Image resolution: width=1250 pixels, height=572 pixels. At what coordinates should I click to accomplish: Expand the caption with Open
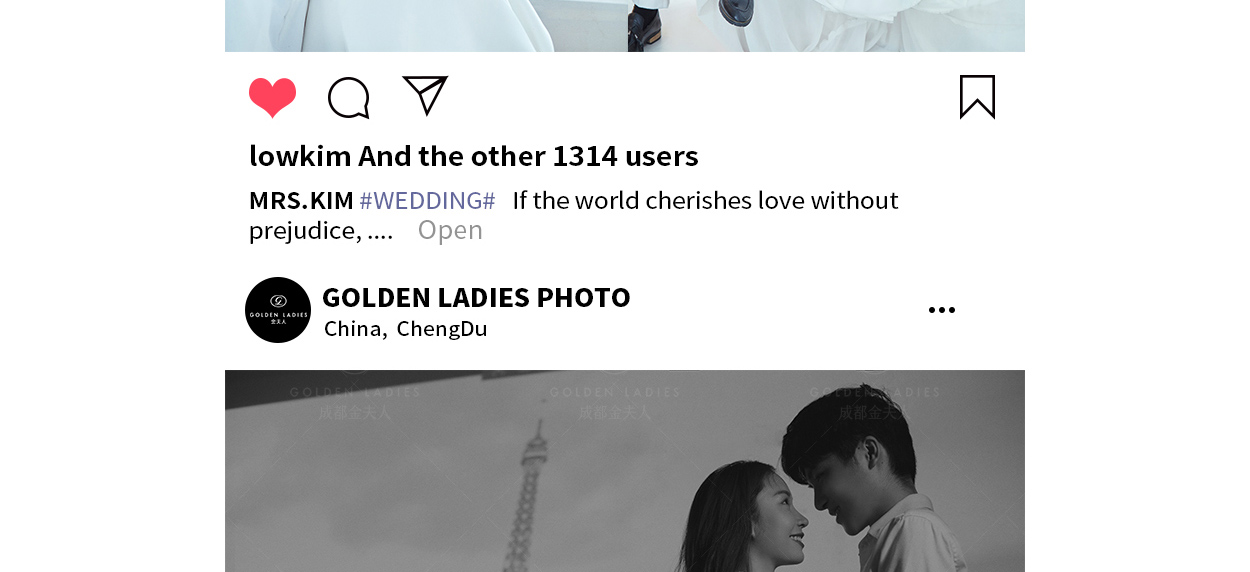click(450, 230)
